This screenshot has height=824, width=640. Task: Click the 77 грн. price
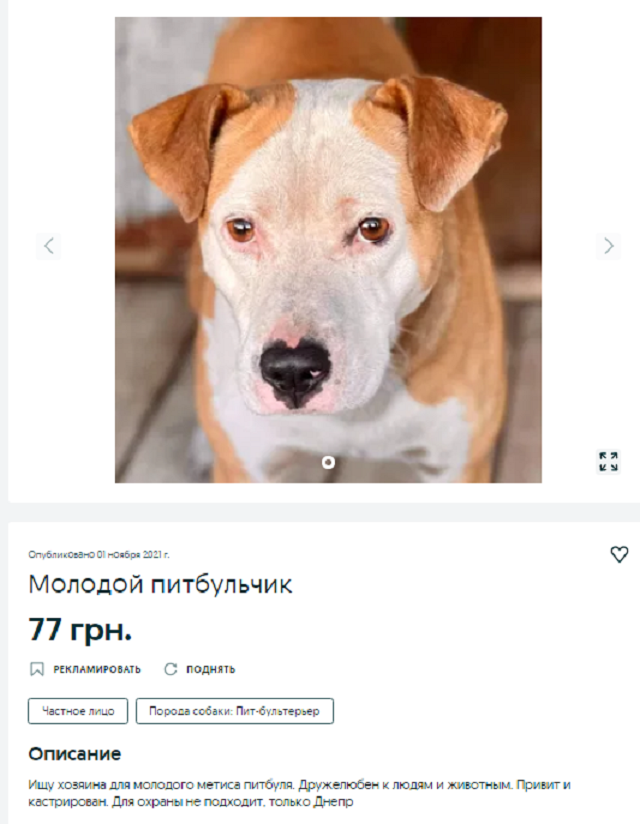(80, 630)
